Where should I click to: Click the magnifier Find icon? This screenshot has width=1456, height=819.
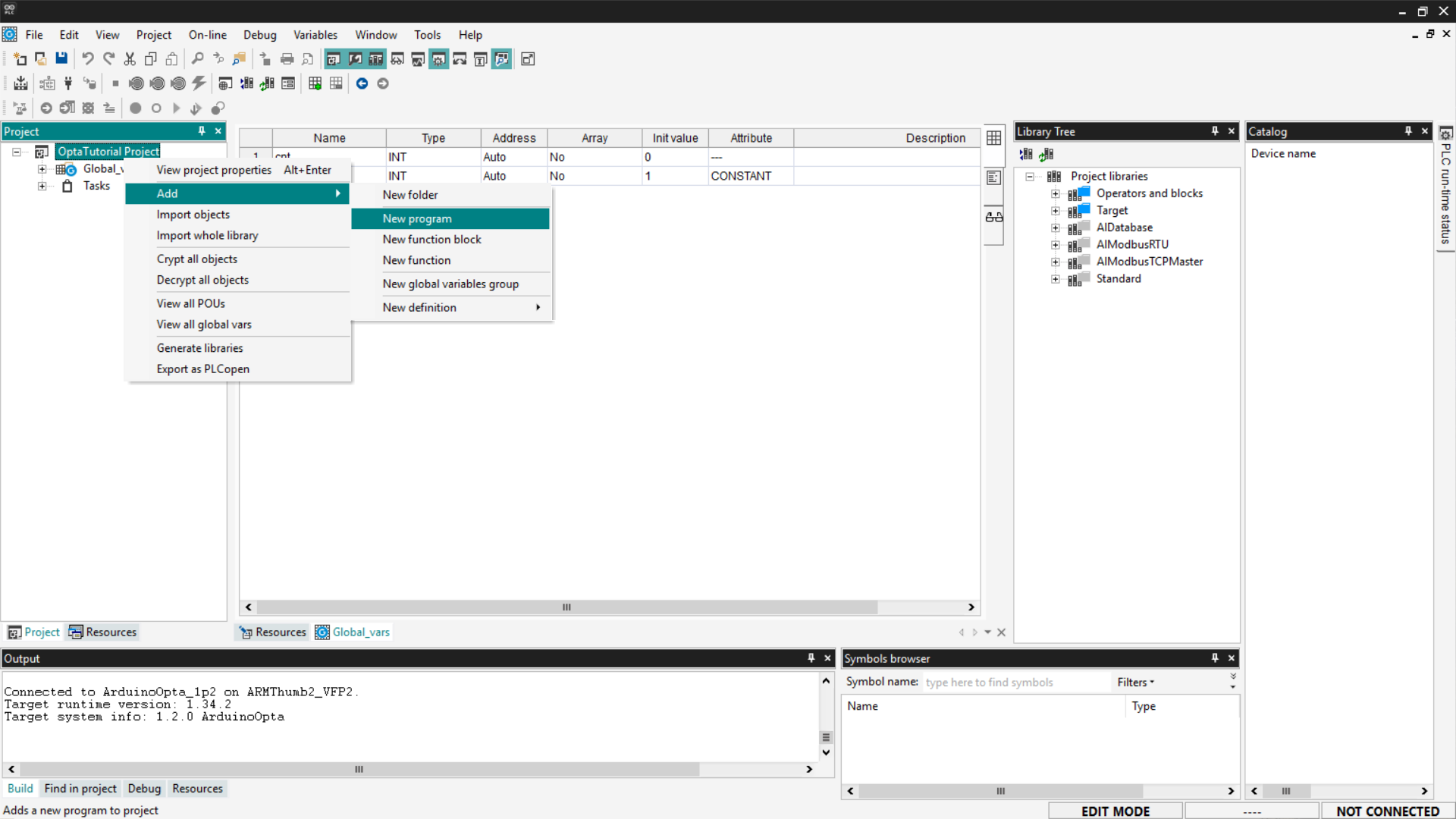tap(197, 58)
